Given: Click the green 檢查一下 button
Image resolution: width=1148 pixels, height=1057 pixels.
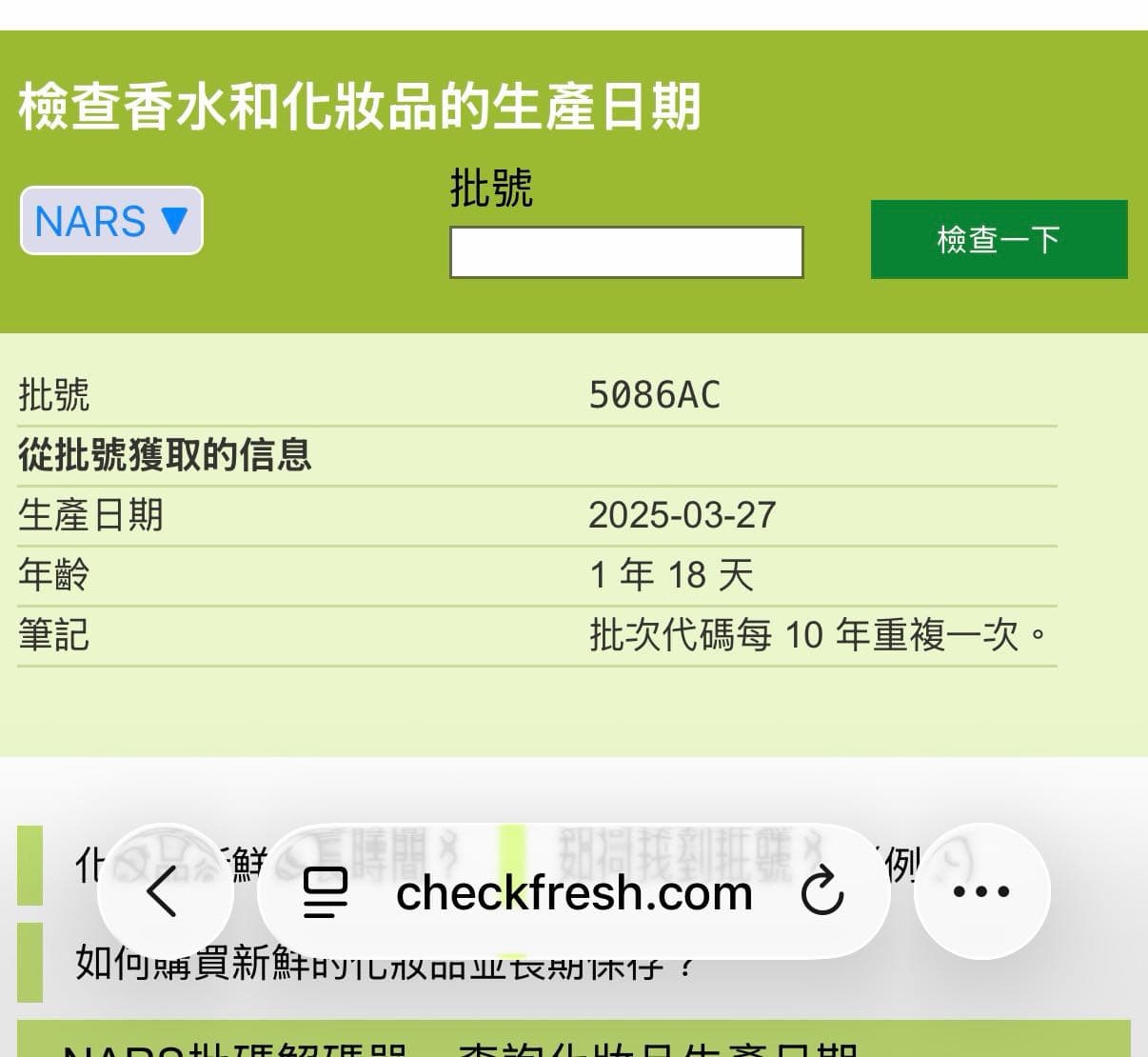Looking at the screenshot, I should click(999, 239).
